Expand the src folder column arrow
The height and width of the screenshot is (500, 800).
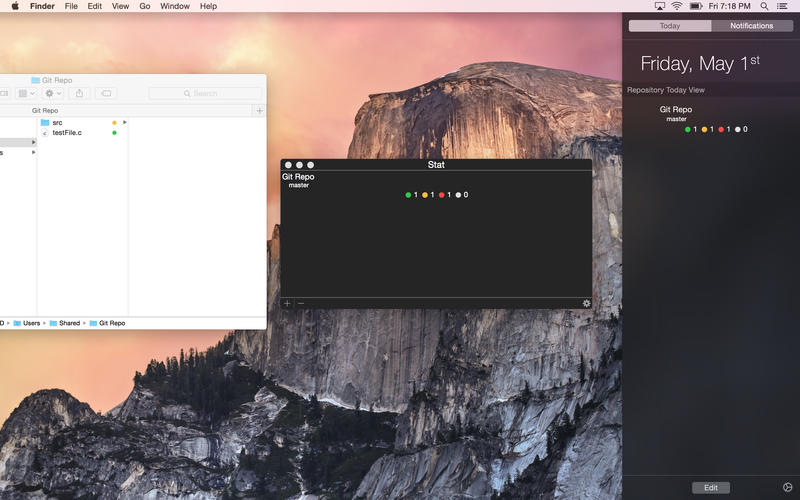coord(125,122)
